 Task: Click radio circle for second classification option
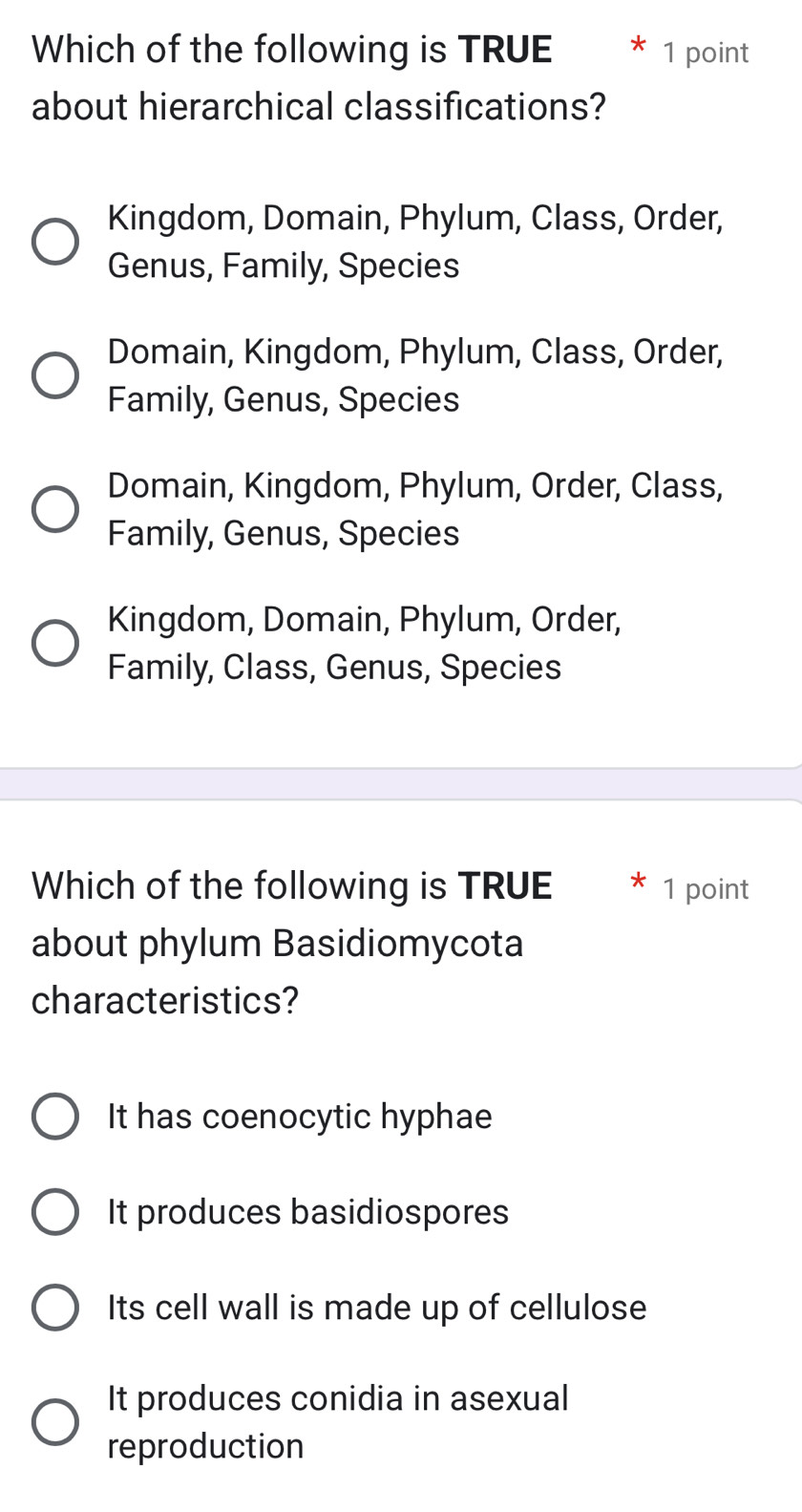coord(54,374)
